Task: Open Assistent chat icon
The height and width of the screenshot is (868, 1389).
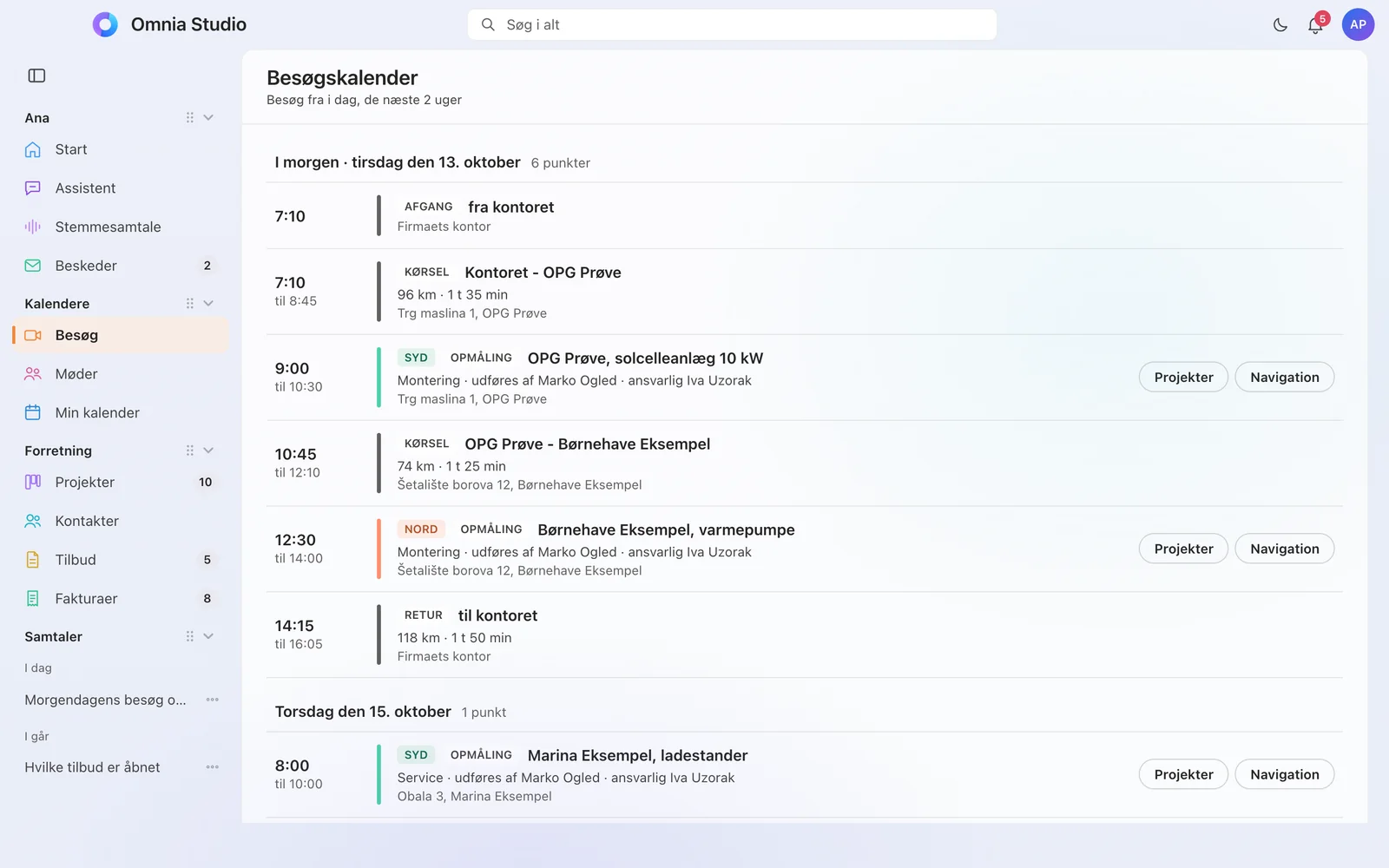Action: point(33,188)
